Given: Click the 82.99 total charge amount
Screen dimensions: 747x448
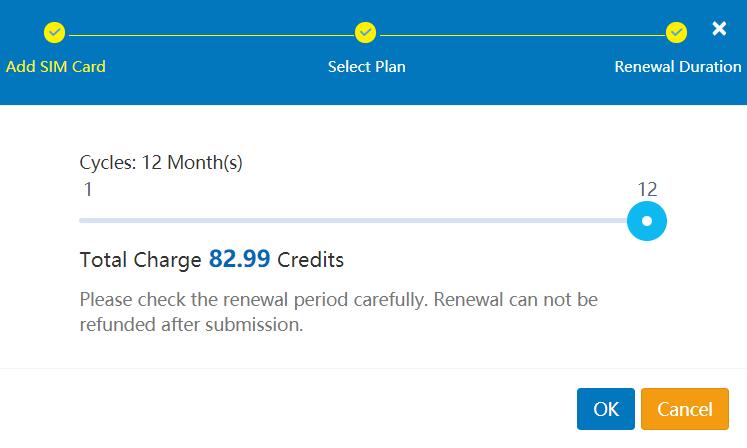Looking at the screenshot, I should (240, 259).
